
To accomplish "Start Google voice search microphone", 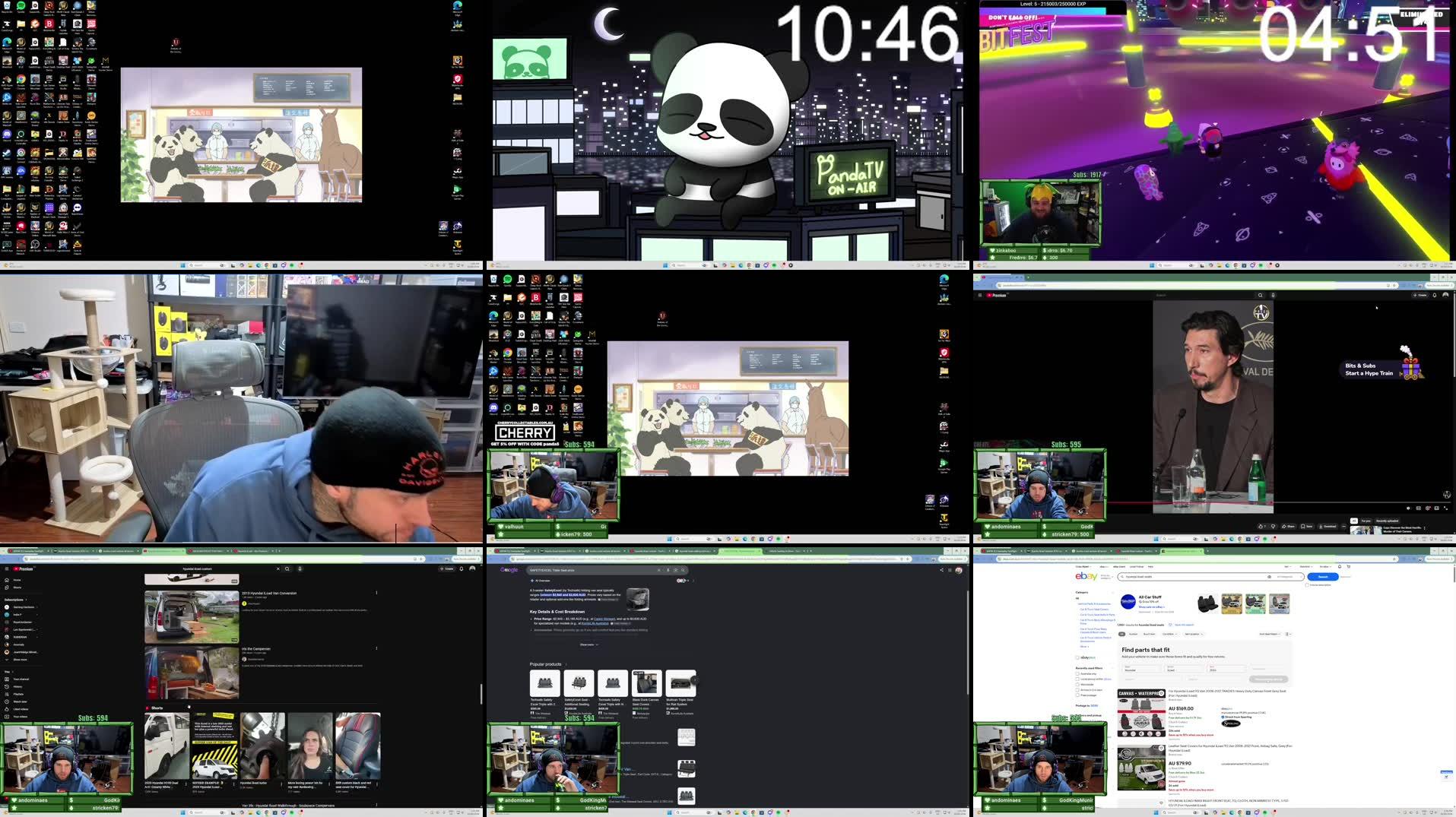I will pos(668,570).
